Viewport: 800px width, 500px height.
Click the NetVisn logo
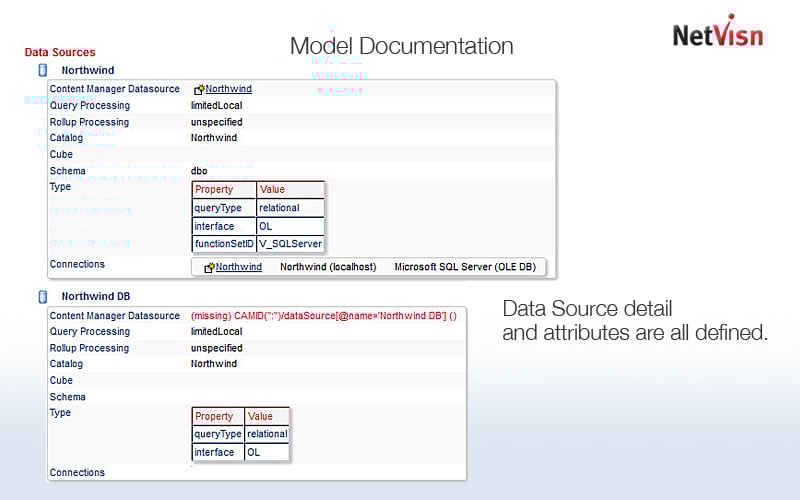click(x=718, y=32)
